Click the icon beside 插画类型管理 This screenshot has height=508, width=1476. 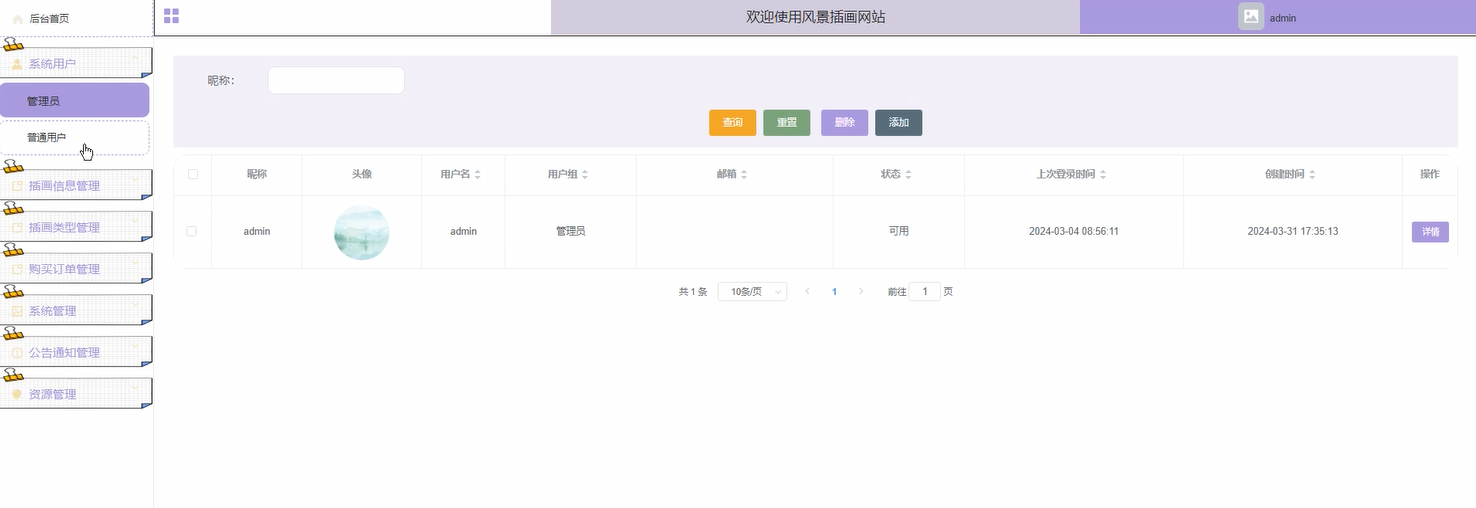pos(17,228)
